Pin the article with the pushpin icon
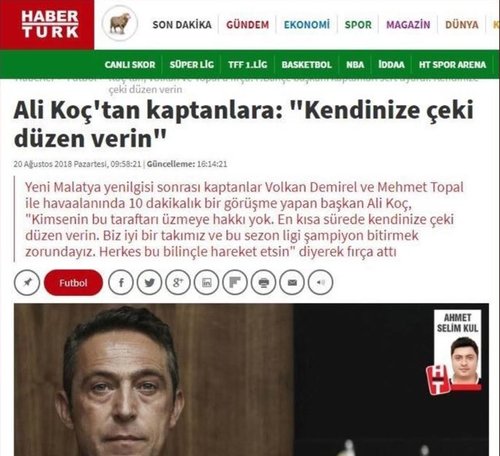This screenshot has height=456, width=500. point(27,283)
